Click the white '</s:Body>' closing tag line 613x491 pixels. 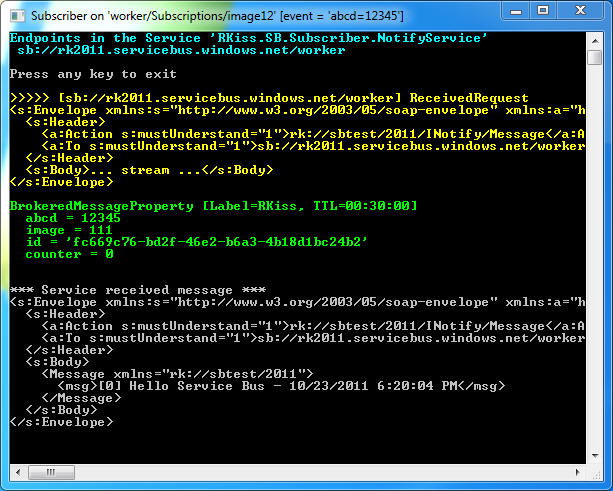tap(61, 410)
